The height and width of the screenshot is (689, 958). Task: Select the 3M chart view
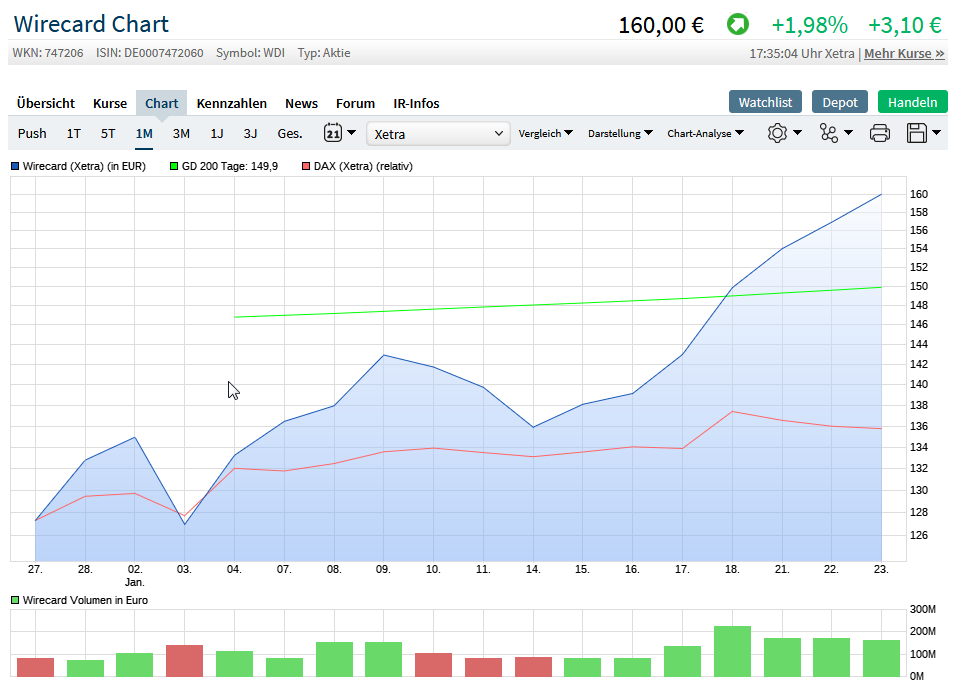(181, 132)
